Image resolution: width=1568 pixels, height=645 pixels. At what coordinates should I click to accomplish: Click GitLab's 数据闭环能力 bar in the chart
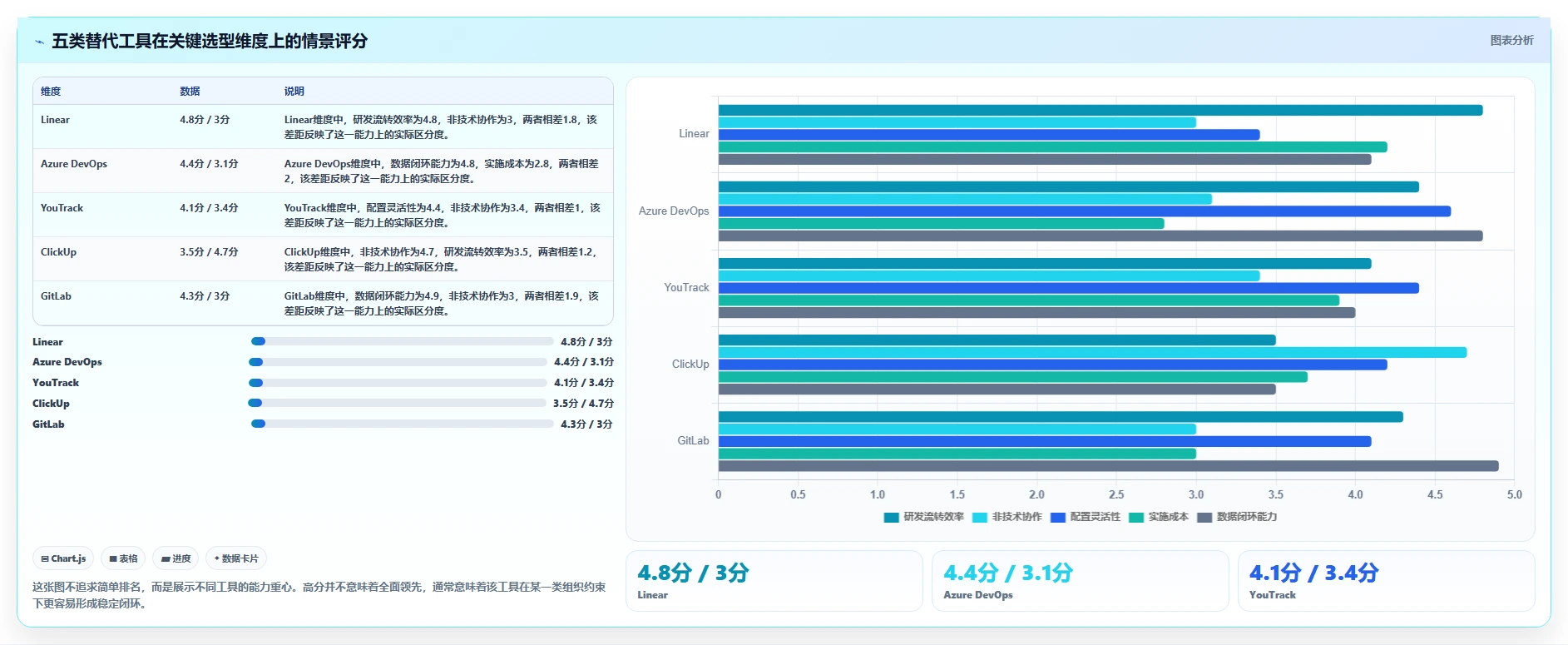click(x=1109, y=466)
